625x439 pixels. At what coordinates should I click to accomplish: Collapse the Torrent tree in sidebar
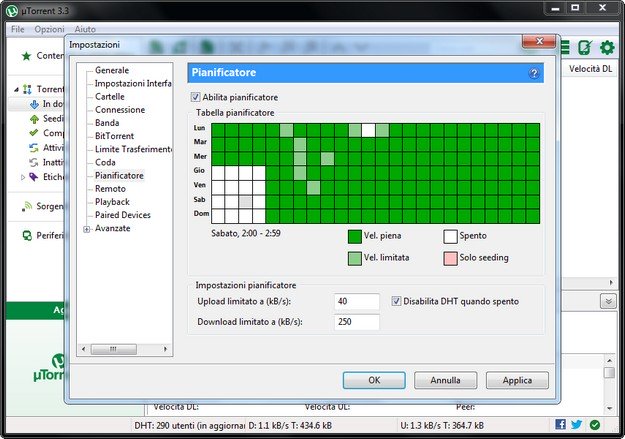(16, 89)
